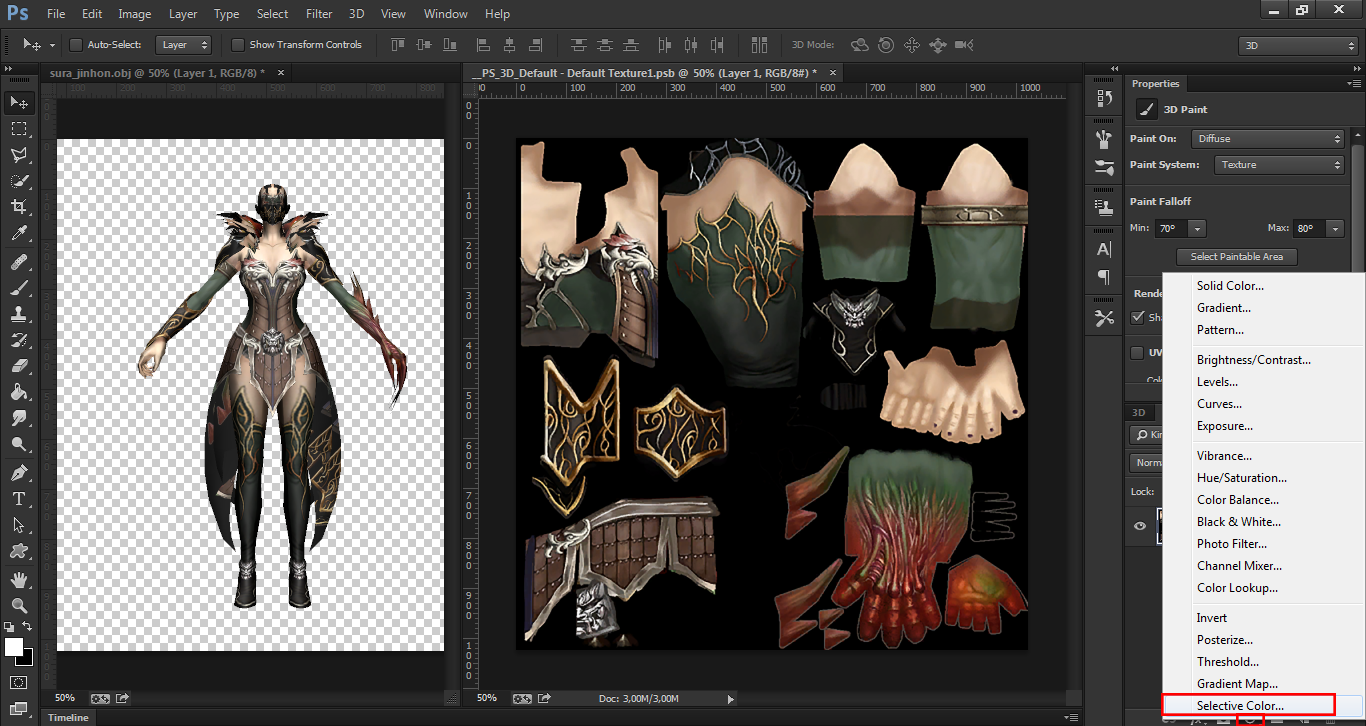The image size is (1366, 726).
Task: Open the History panel icon
Action: coord(1104,98)
